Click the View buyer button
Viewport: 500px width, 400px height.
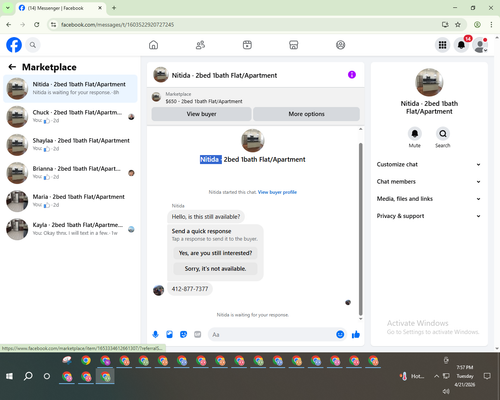[201, 114]
